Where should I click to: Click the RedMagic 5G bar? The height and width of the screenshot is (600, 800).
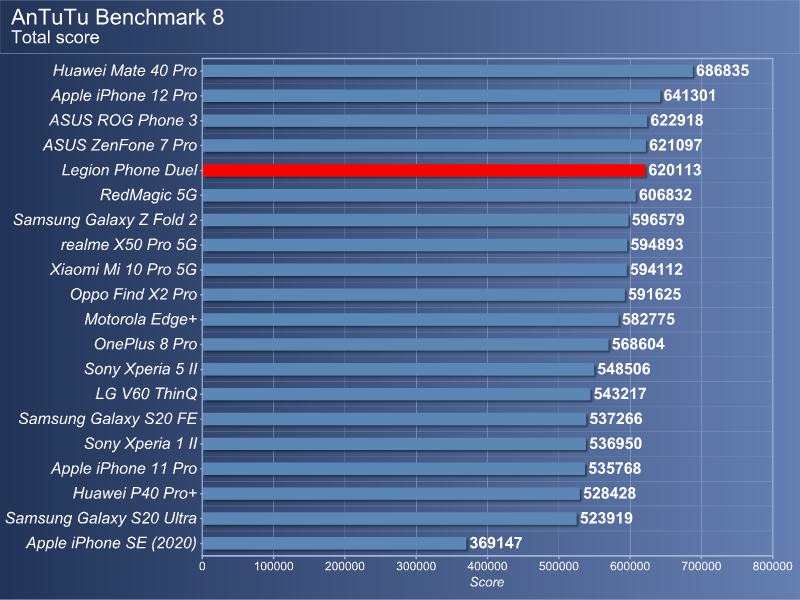click(x=419, y=195)
